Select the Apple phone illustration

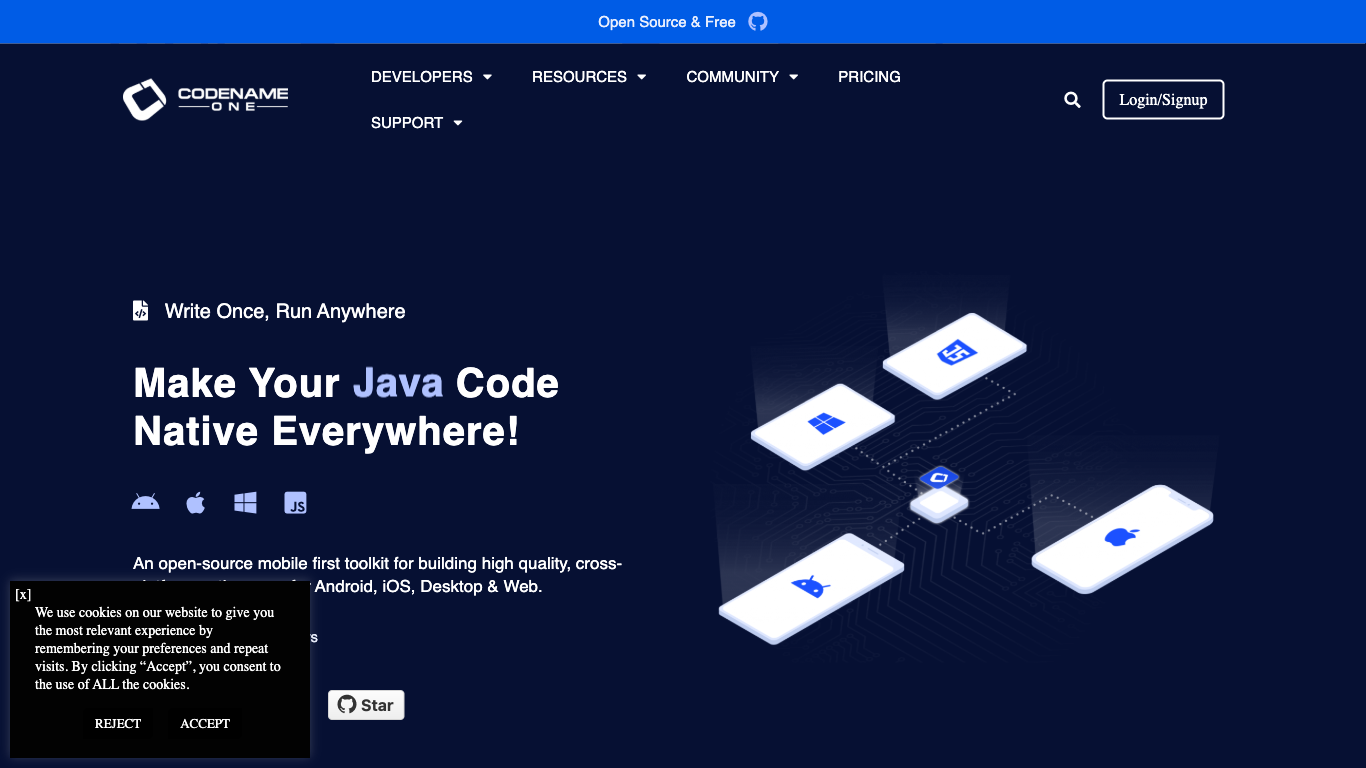[1122, 539]
